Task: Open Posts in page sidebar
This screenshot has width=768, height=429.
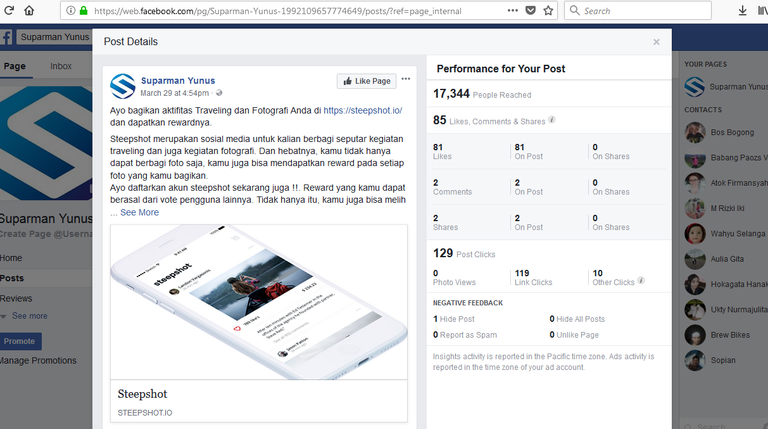Action: 12,278
